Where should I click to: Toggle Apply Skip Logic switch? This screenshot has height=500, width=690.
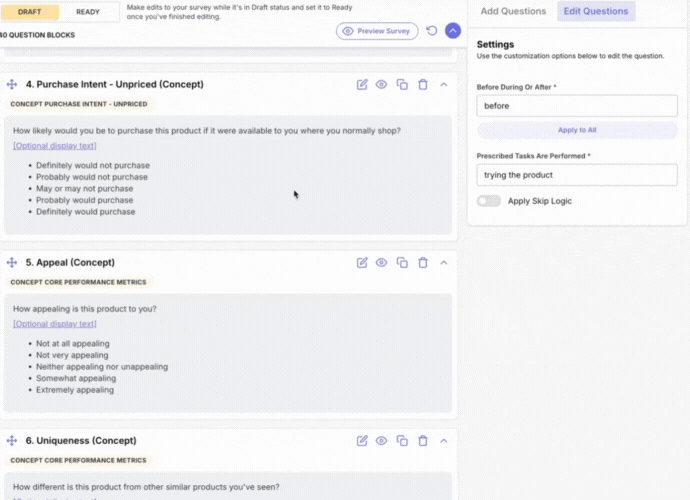(x=489, y=201)
